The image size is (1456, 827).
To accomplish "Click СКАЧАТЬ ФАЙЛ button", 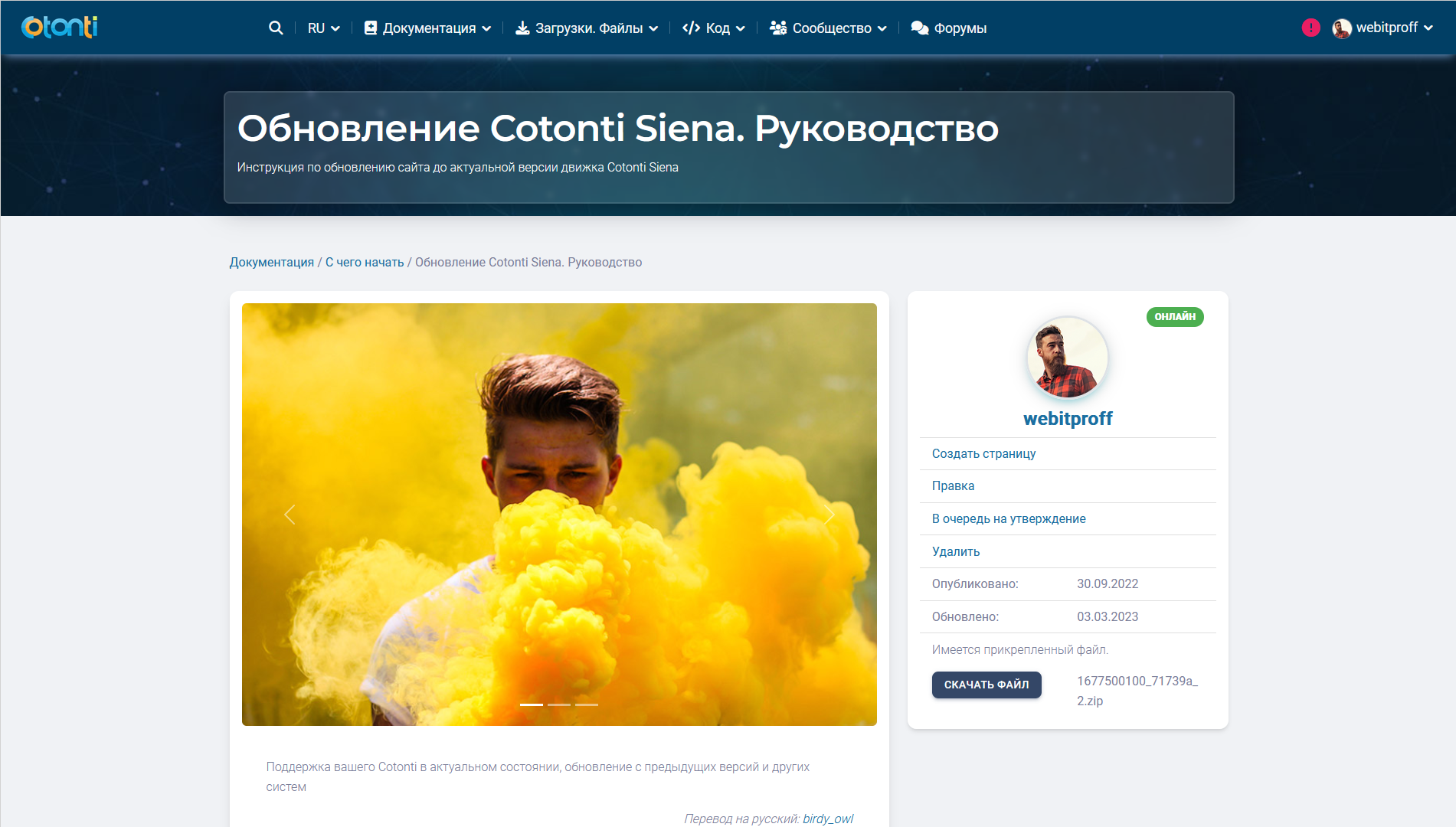I will coord(986,685).
